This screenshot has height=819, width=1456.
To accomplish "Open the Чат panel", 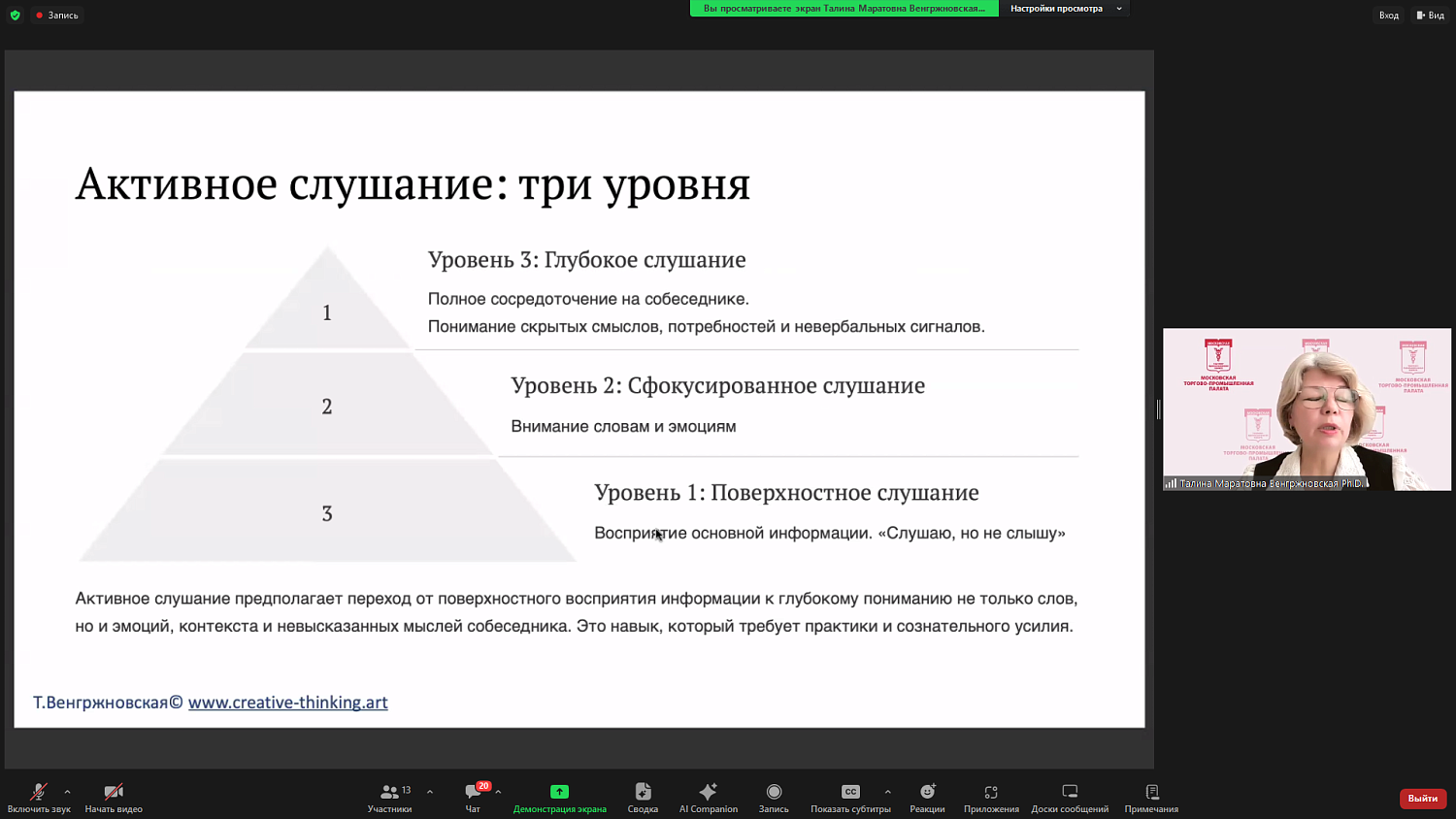I will click(x=473, y=796).
